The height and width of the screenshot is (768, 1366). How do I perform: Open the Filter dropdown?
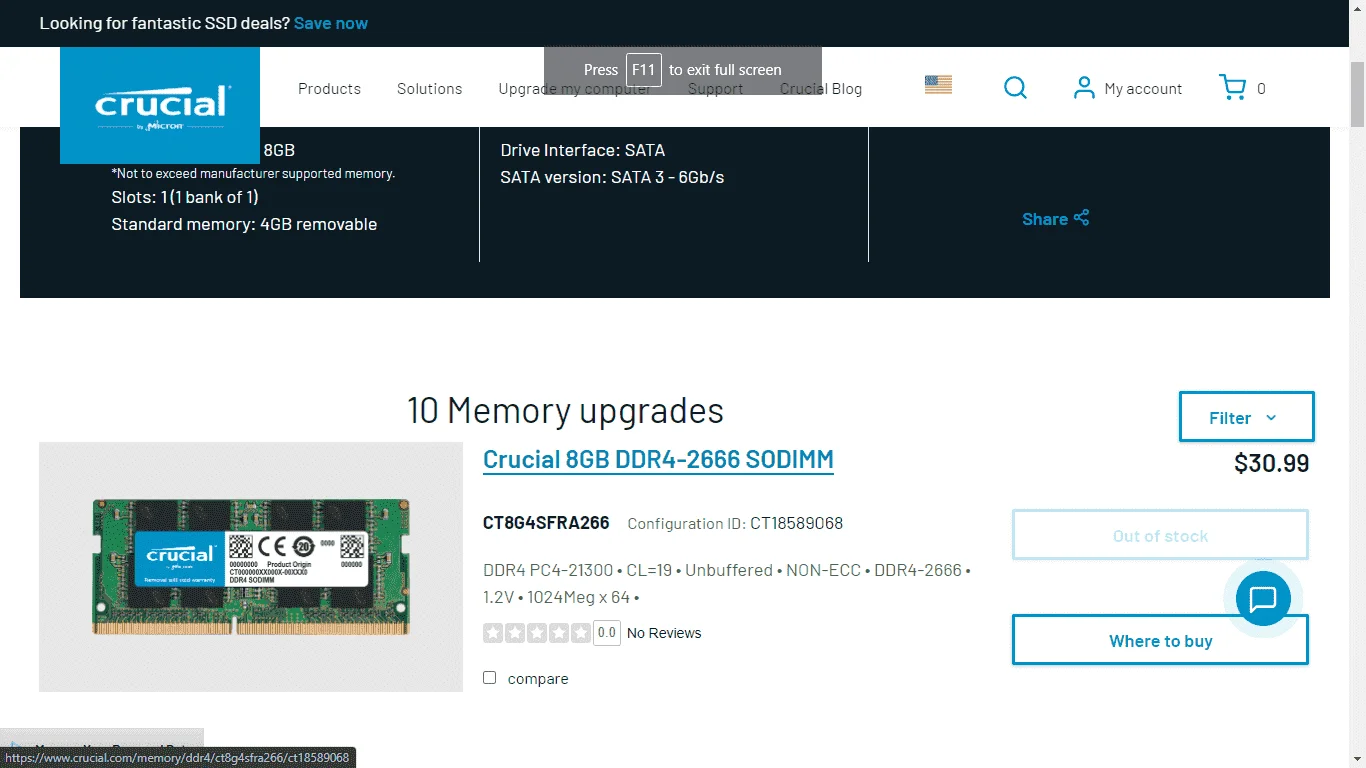[1246, 417]
